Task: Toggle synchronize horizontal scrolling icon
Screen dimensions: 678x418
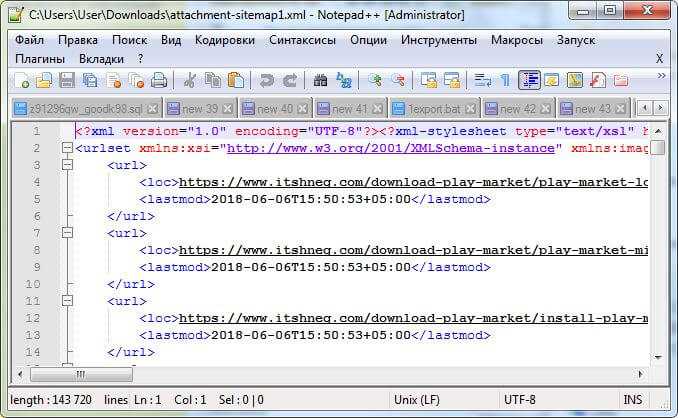Action: point(452,81)
